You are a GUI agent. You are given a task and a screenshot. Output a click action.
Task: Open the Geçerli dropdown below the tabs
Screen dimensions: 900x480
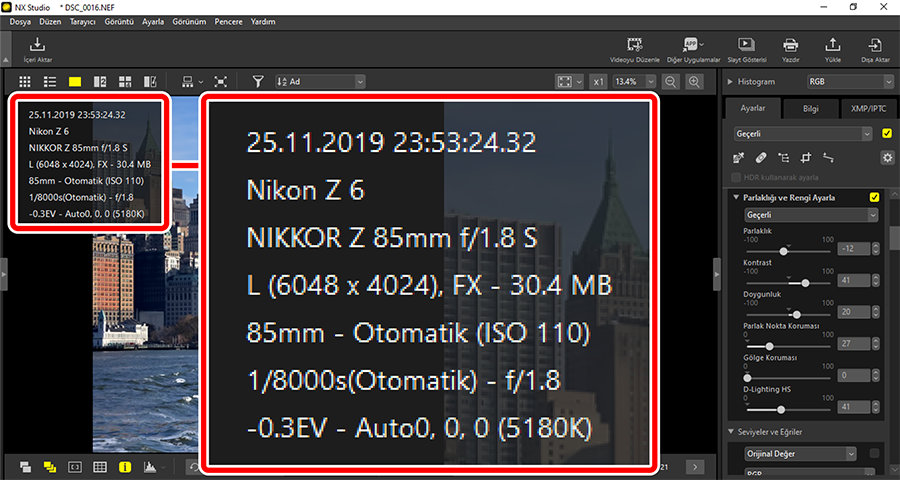coord(803,134)
